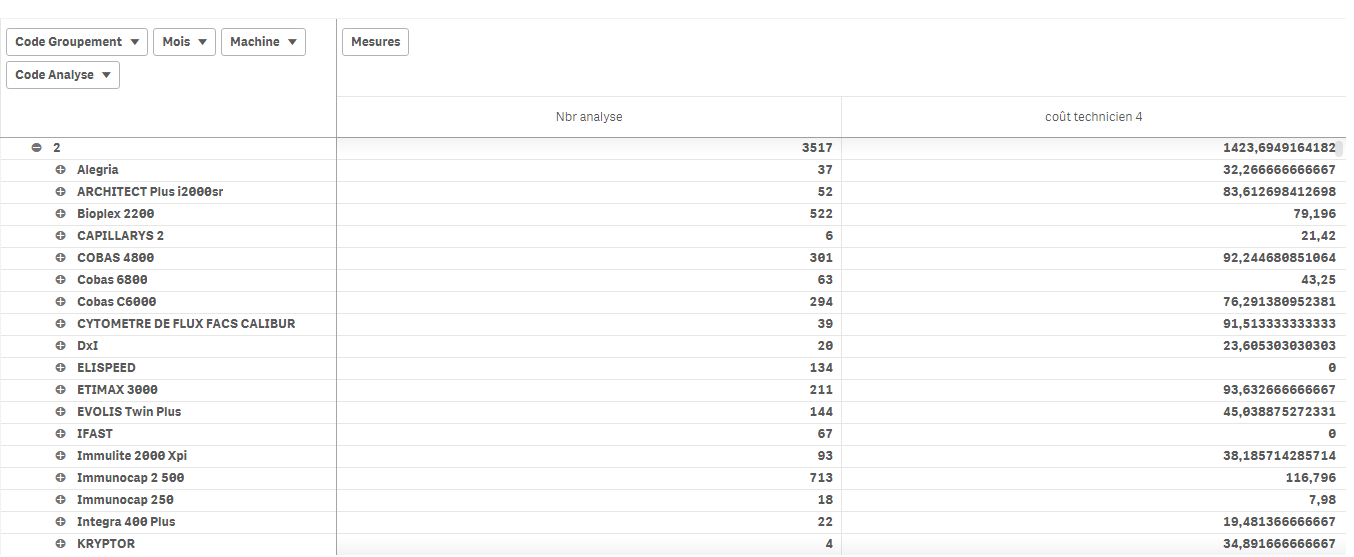This screenshot has height=557, width=1354.
Task: Expand the Alegria machine row
Action: 61,170
